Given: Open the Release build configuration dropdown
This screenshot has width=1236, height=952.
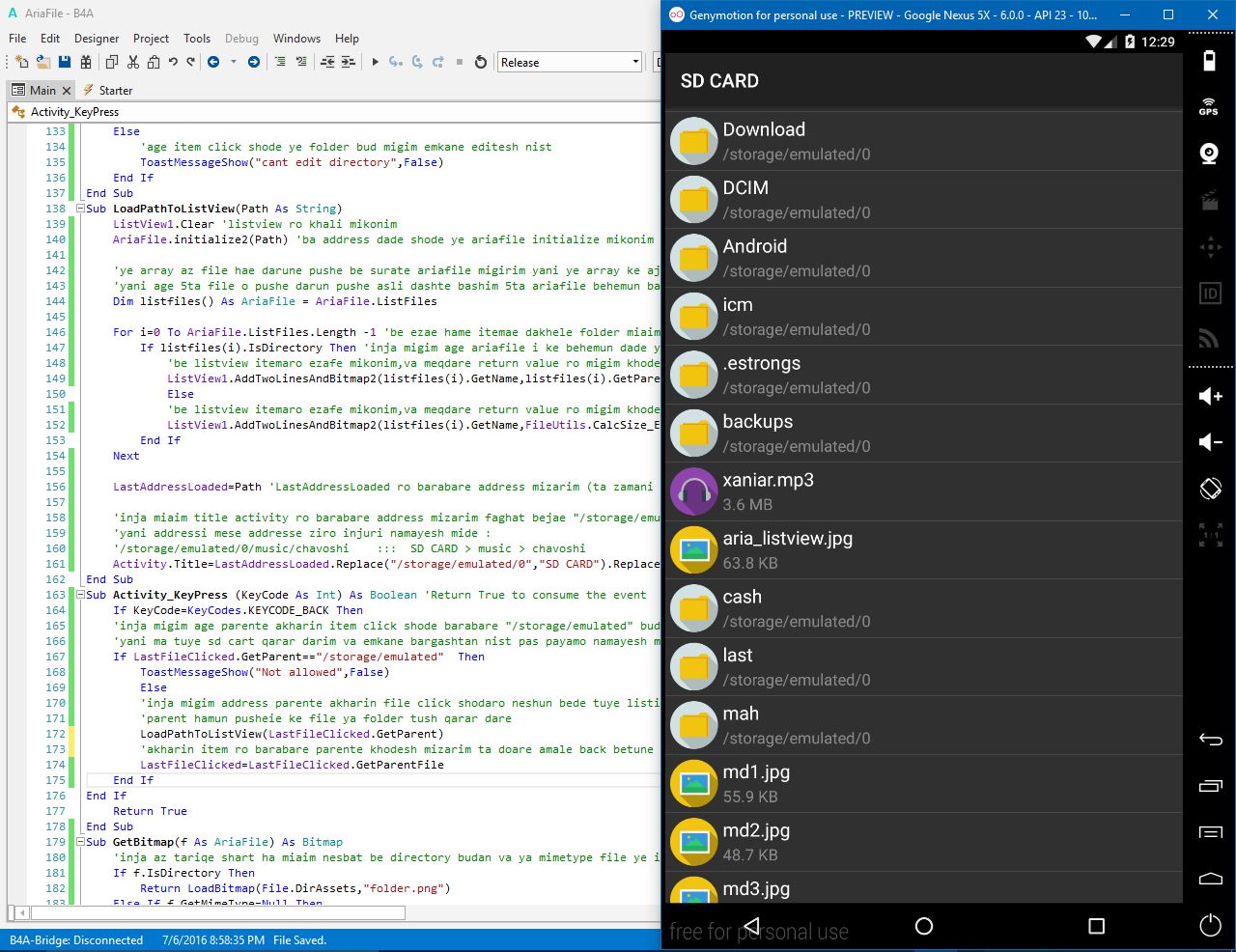Looking at the screenshot, I should 634,61.
